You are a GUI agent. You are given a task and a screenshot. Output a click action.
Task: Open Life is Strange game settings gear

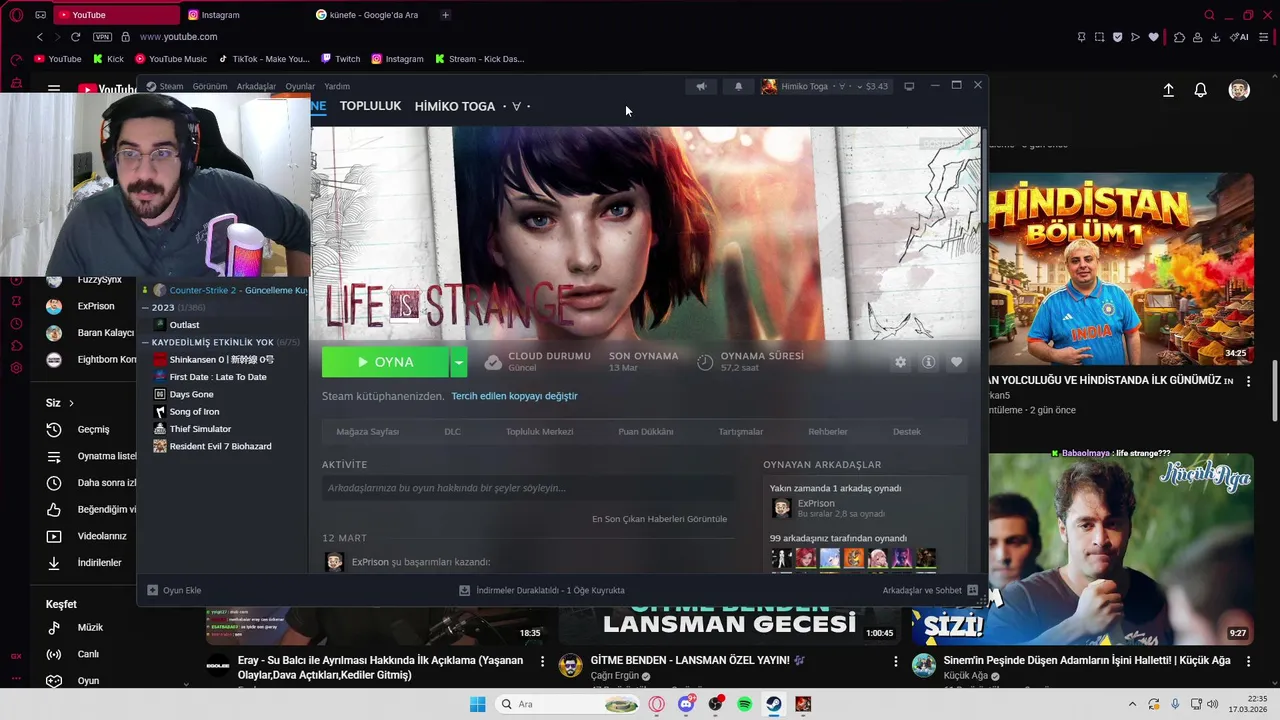[900, 362]
